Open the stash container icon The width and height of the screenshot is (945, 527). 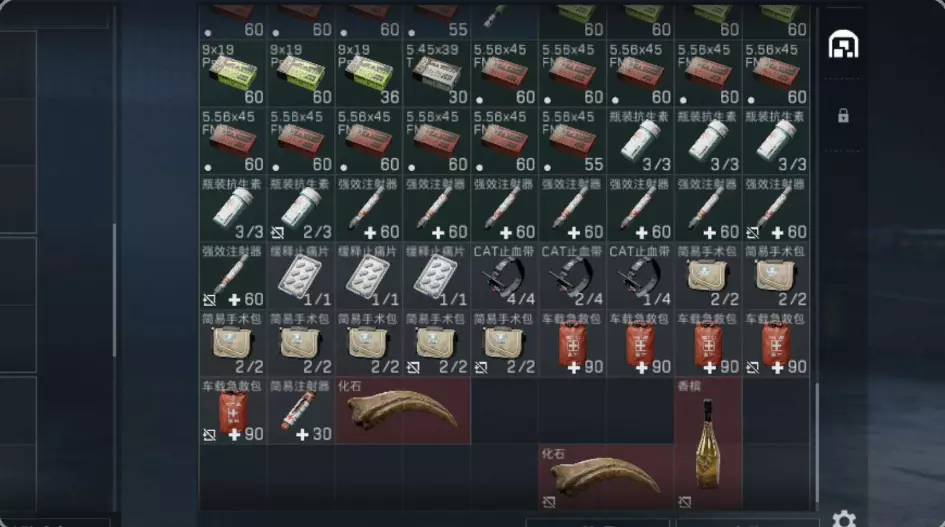843,44
